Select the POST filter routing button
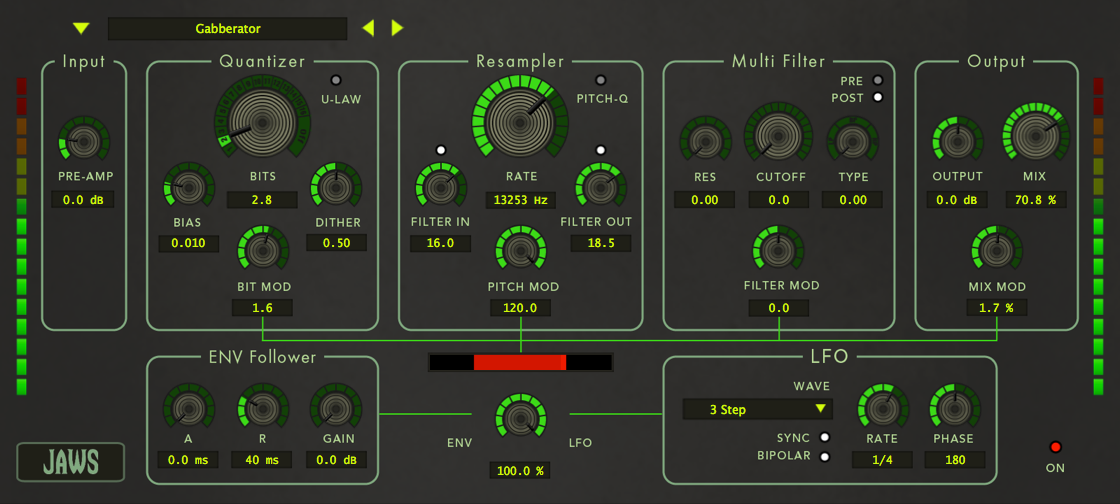Screen dimensions: 1120x504 [878, 98]
